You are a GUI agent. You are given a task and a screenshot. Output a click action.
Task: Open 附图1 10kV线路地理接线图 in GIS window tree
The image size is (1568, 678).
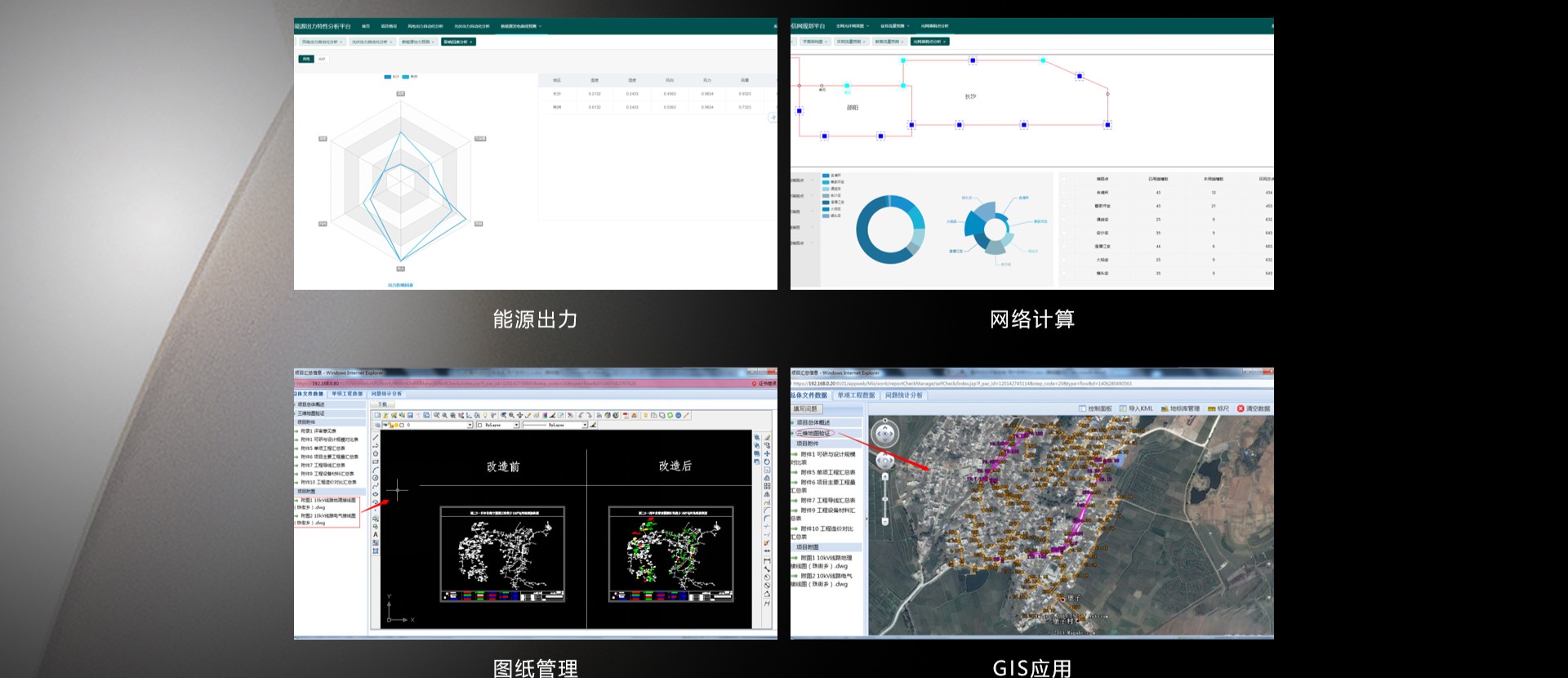821,562
